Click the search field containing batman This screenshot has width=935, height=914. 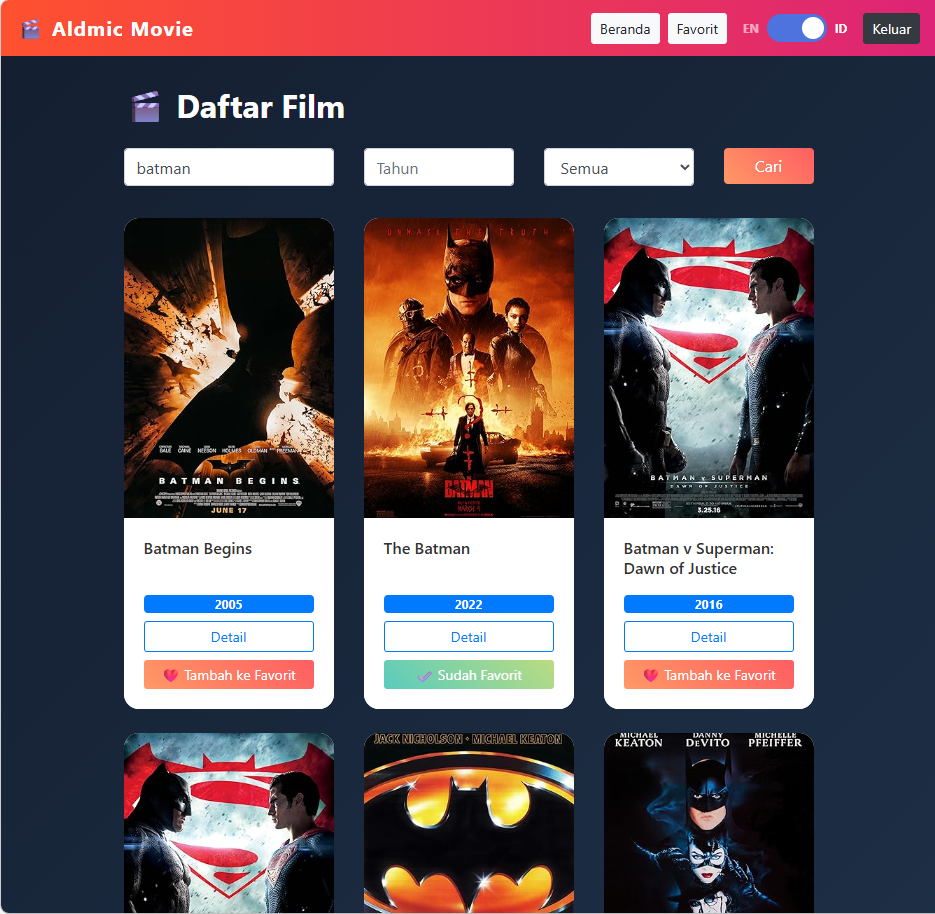228,167
